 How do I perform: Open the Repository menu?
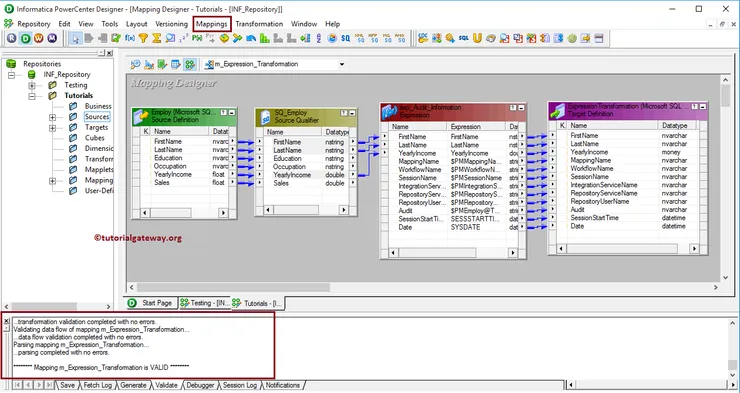point(34,24)
